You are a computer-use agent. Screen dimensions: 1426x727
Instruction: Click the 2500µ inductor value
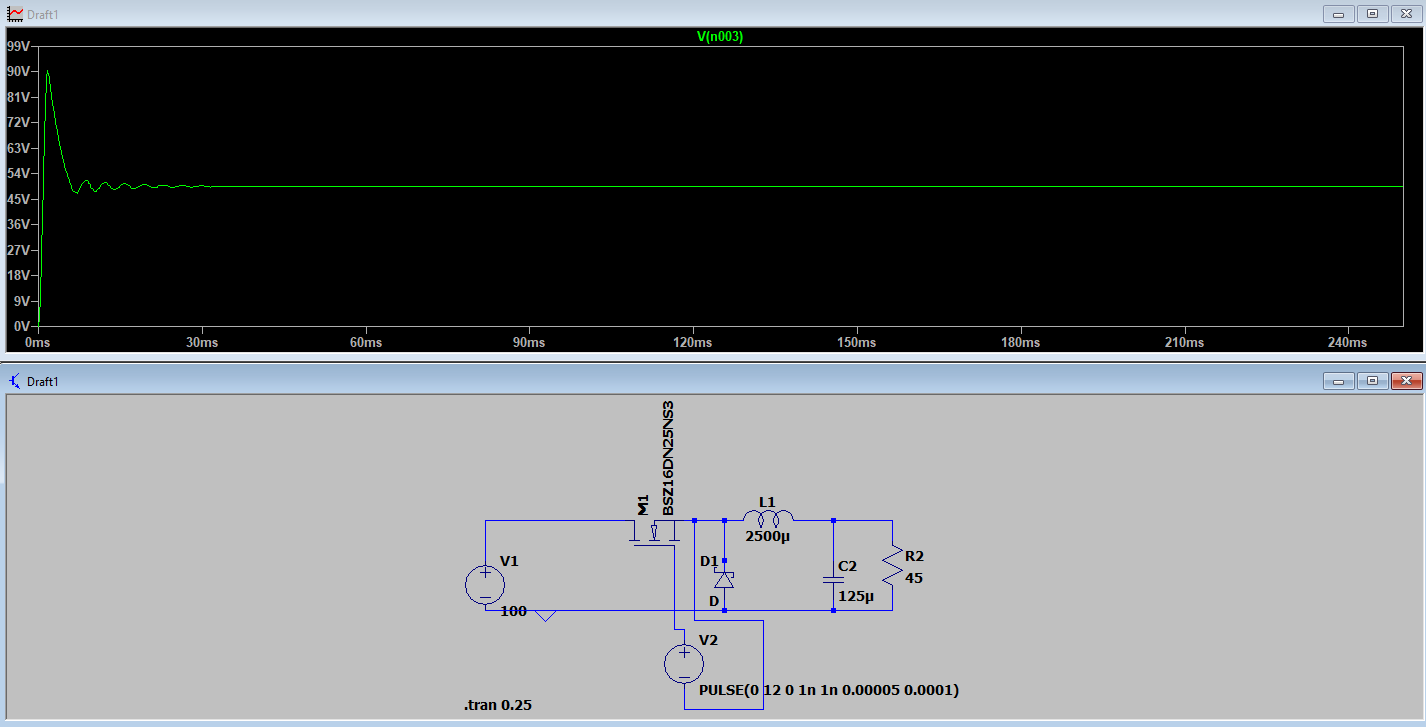(x=768, y=537)
